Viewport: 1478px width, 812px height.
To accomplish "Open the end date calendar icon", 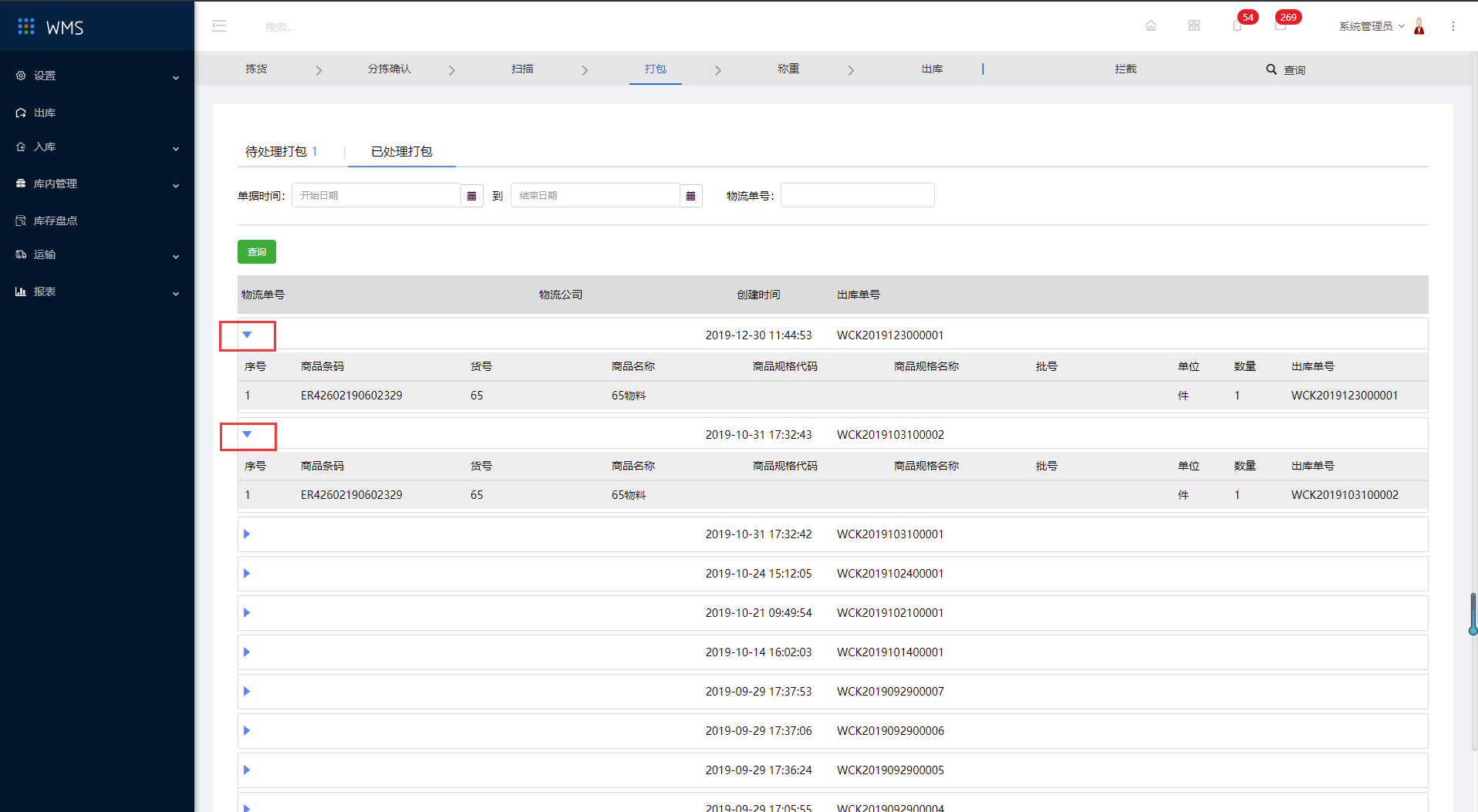I will coord(691,196).
